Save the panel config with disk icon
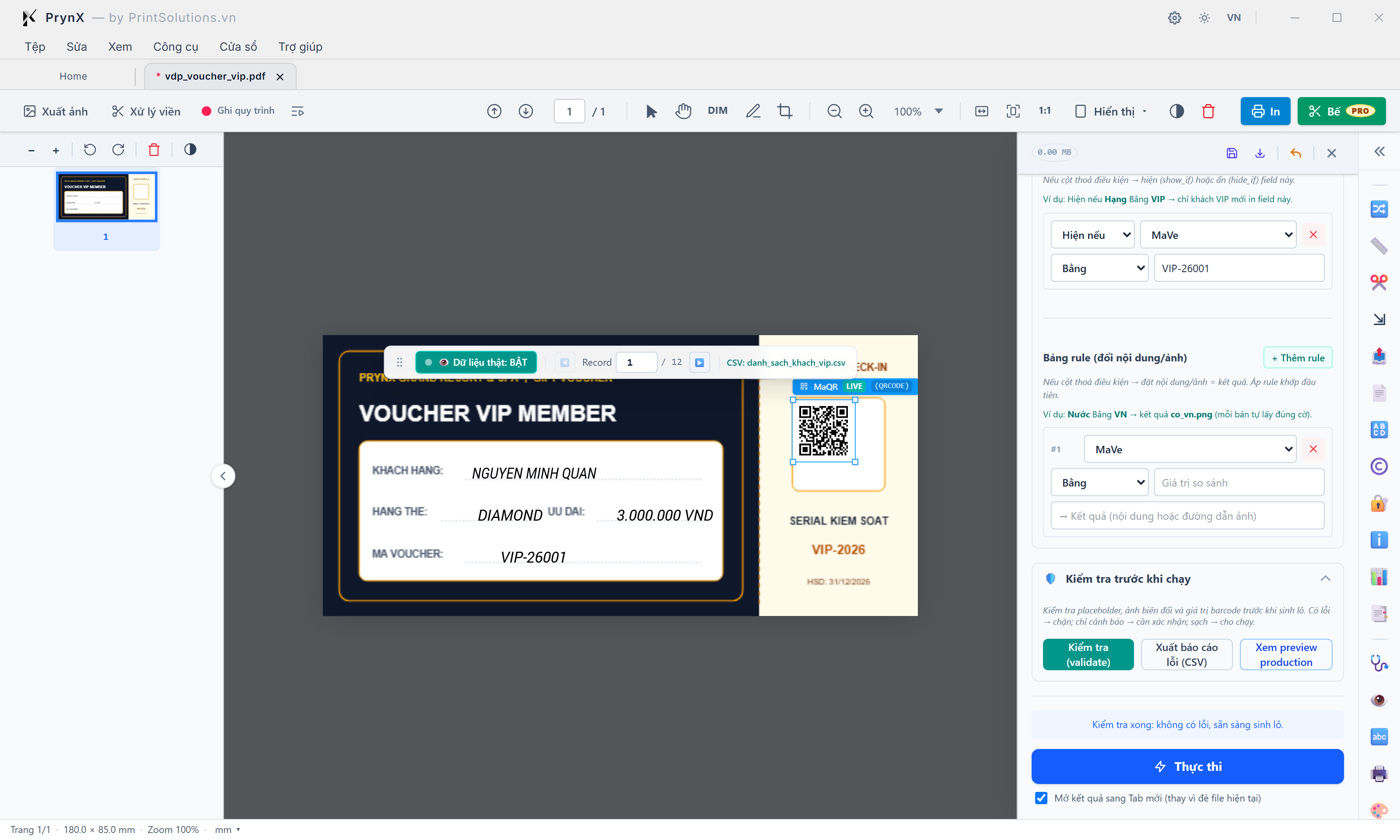Screen dimensions: 1400x840 [x=1232, y=153]
